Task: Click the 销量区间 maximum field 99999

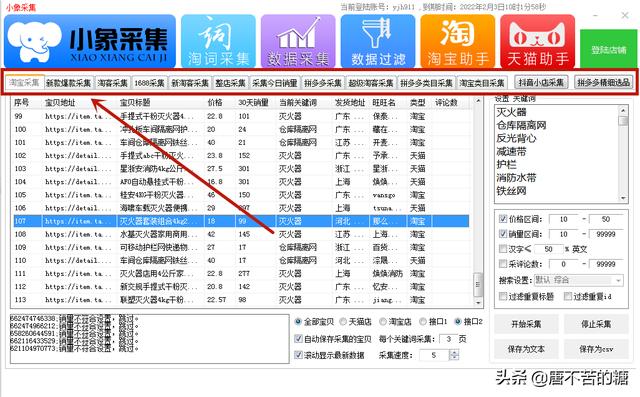Action: click(x=606, y=234)
